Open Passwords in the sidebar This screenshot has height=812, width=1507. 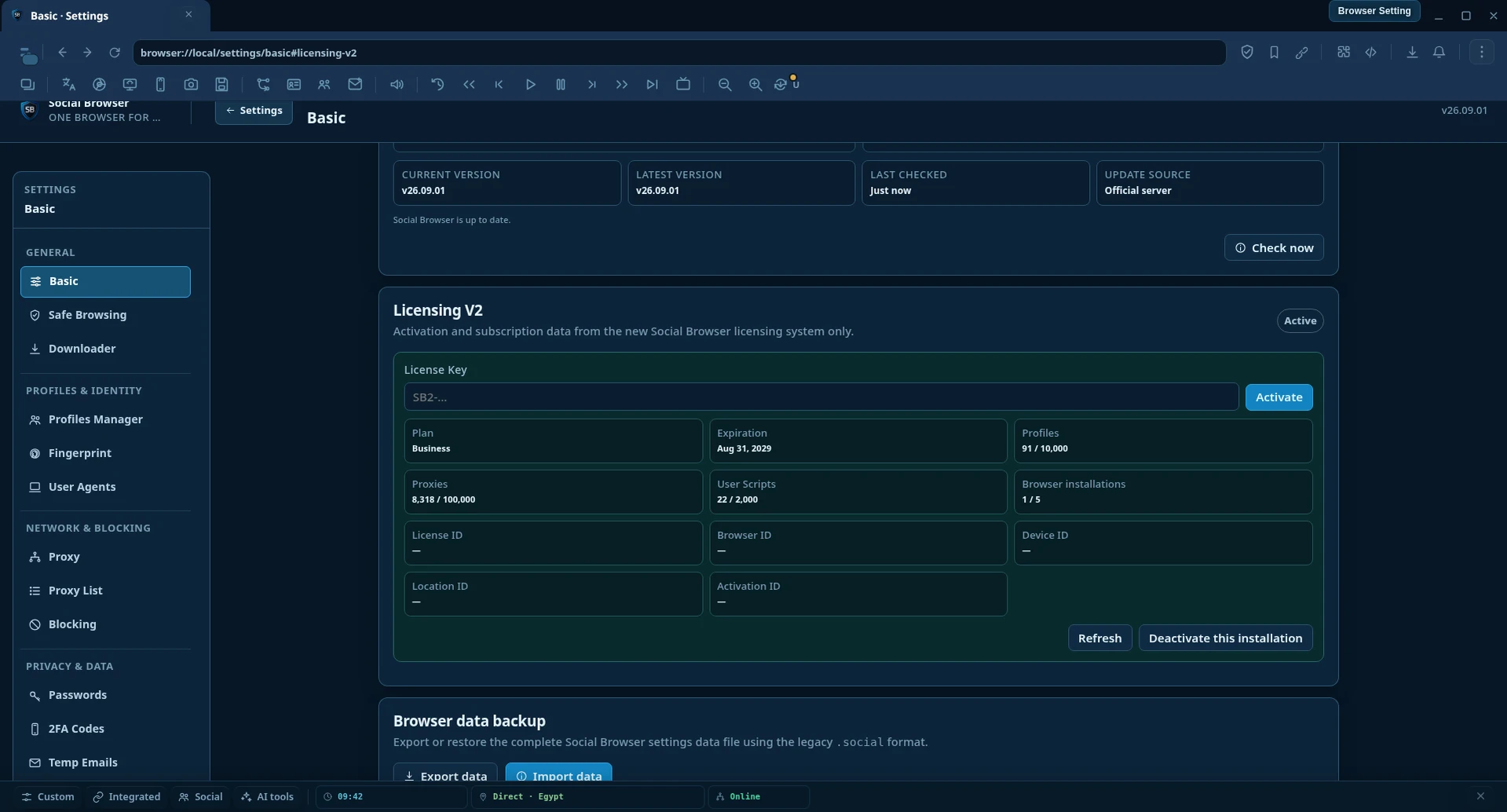point(105,695)
